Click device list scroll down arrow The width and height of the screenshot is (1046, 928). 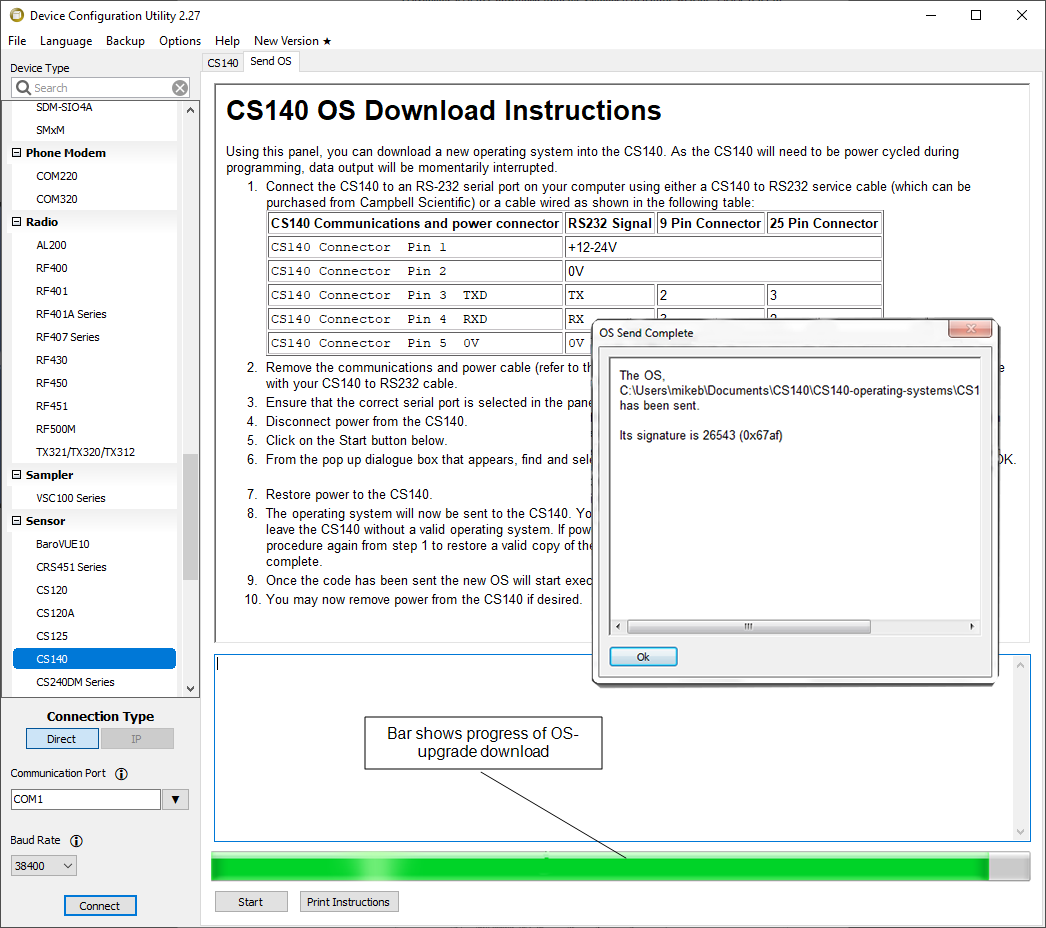tap(191, 689)
